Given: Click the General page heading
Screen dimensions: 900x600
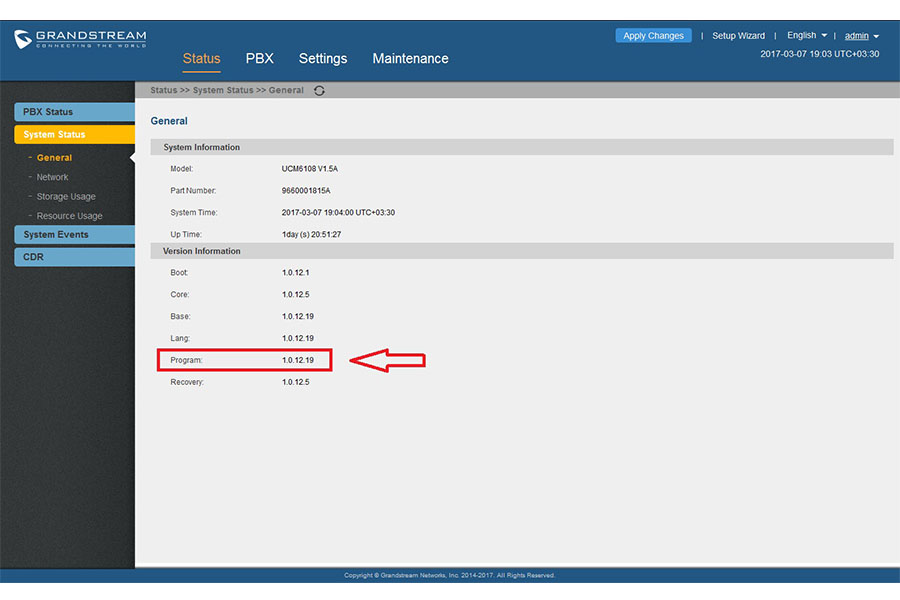Looking at the screenshot, I should tap(169, 121).
